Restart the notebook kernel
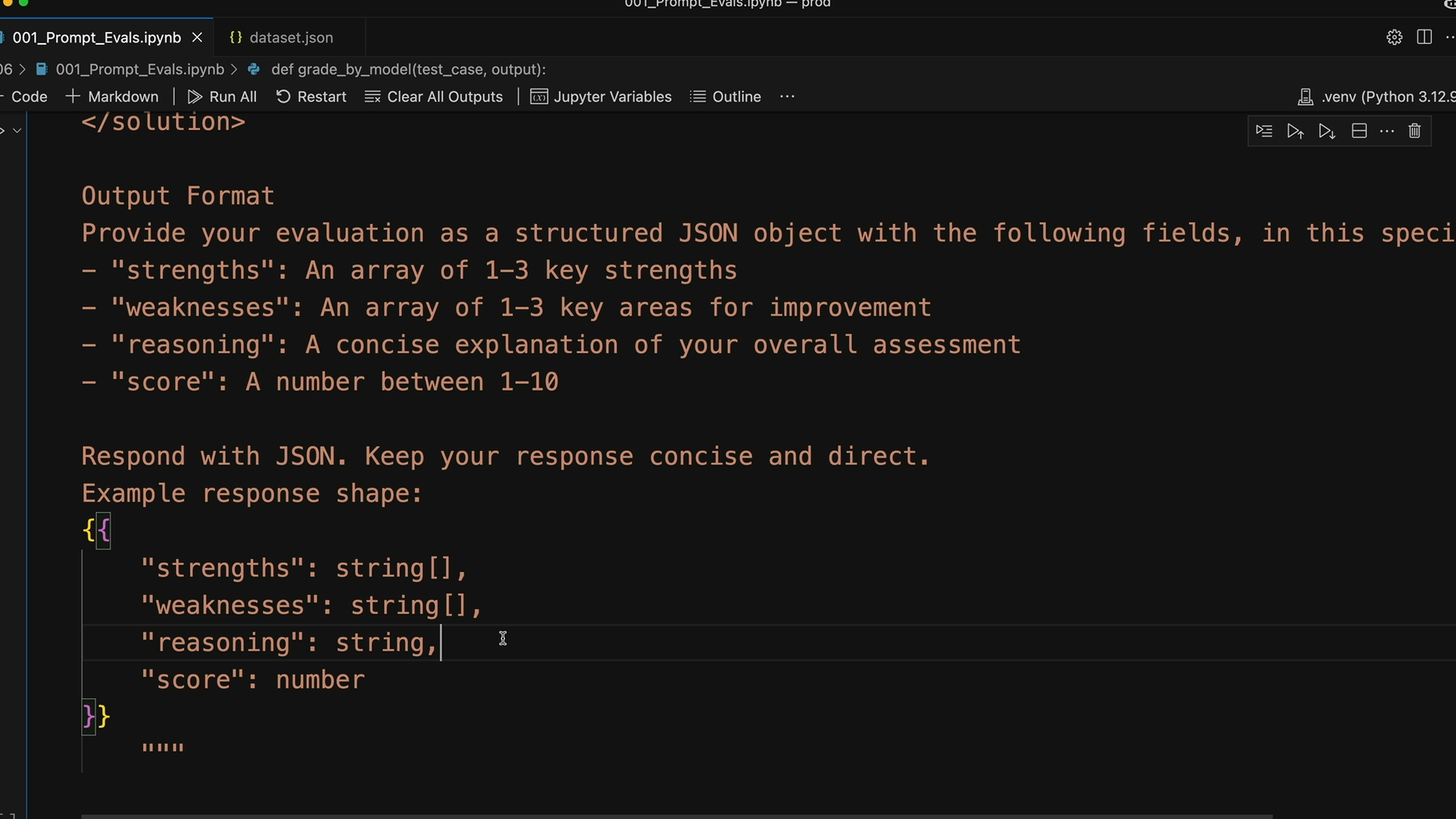Viewport: 1456px width, 819px height. pos(311,96)
